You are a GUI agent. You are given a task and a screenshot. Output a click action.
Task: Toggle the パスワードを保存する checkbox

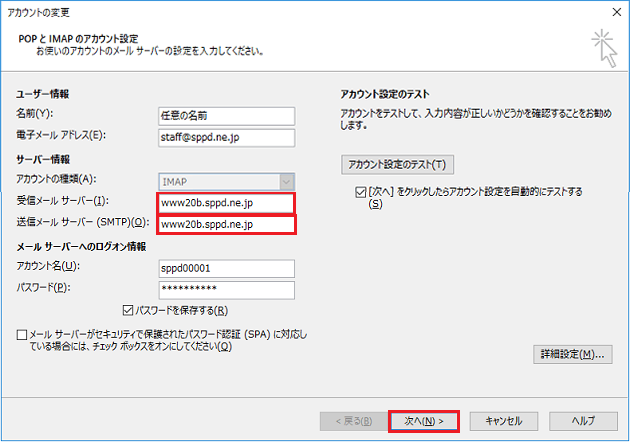pos(128,310)
